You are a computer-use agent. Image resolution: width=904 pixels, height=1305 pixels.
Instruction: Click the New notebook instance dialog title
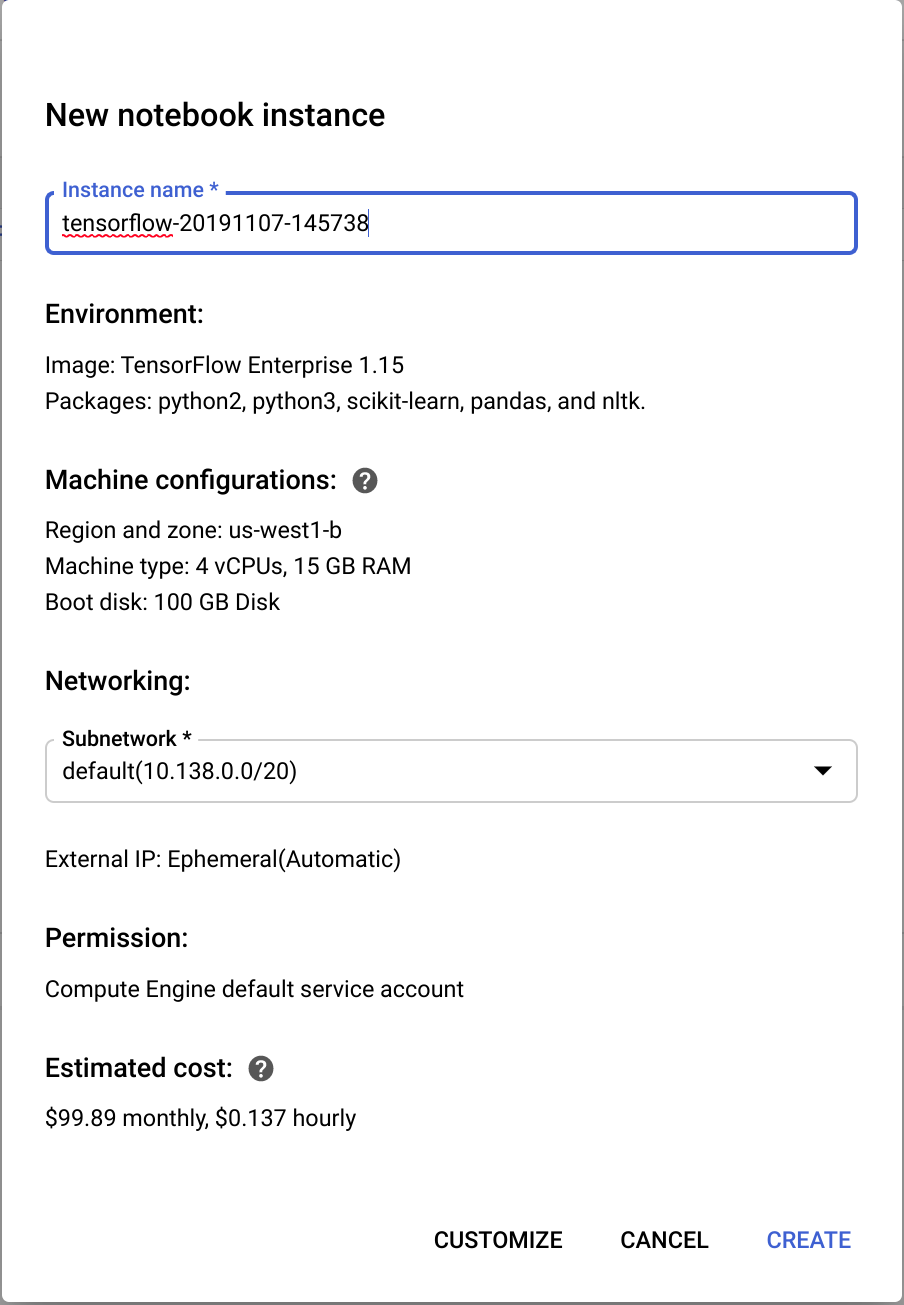click(214, 115)
